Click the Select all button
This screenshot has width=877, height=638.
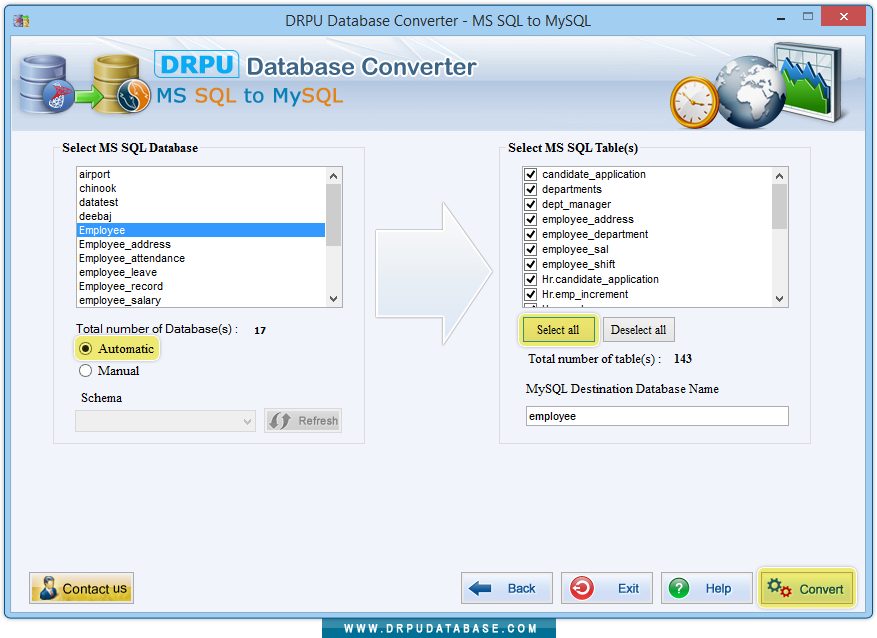[x=558, y=330]
